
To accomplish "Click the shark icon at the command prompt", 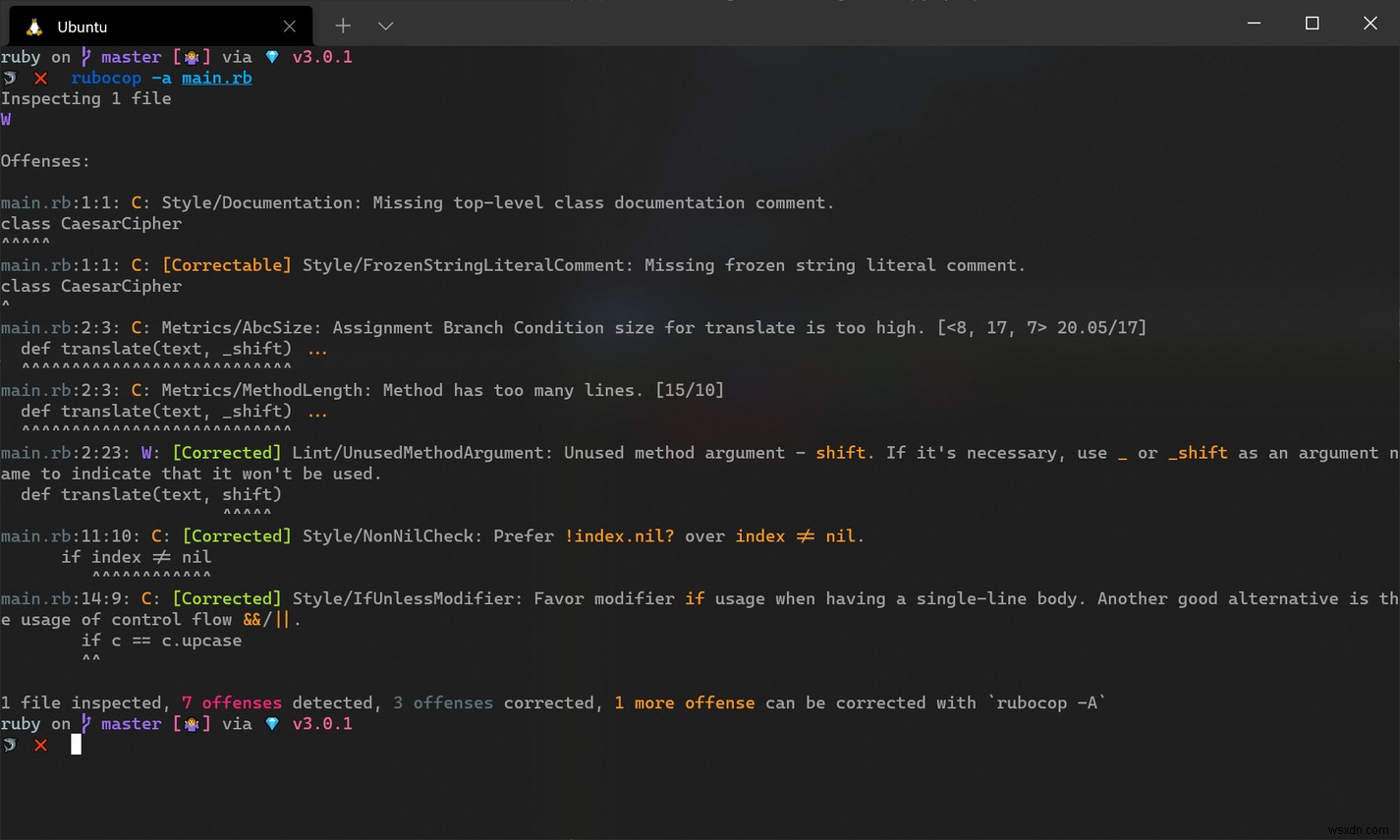I will click(10, 78).
